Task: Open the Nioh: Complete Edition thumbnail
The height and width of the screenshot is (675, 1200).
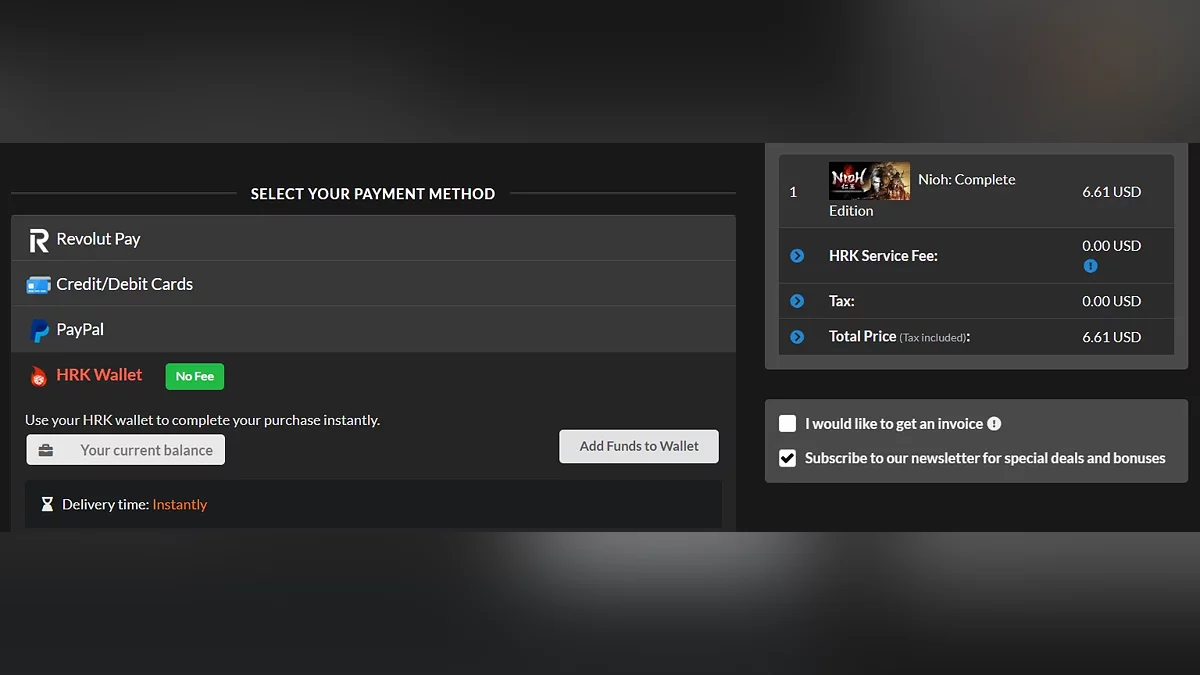Action: [869, 181]
